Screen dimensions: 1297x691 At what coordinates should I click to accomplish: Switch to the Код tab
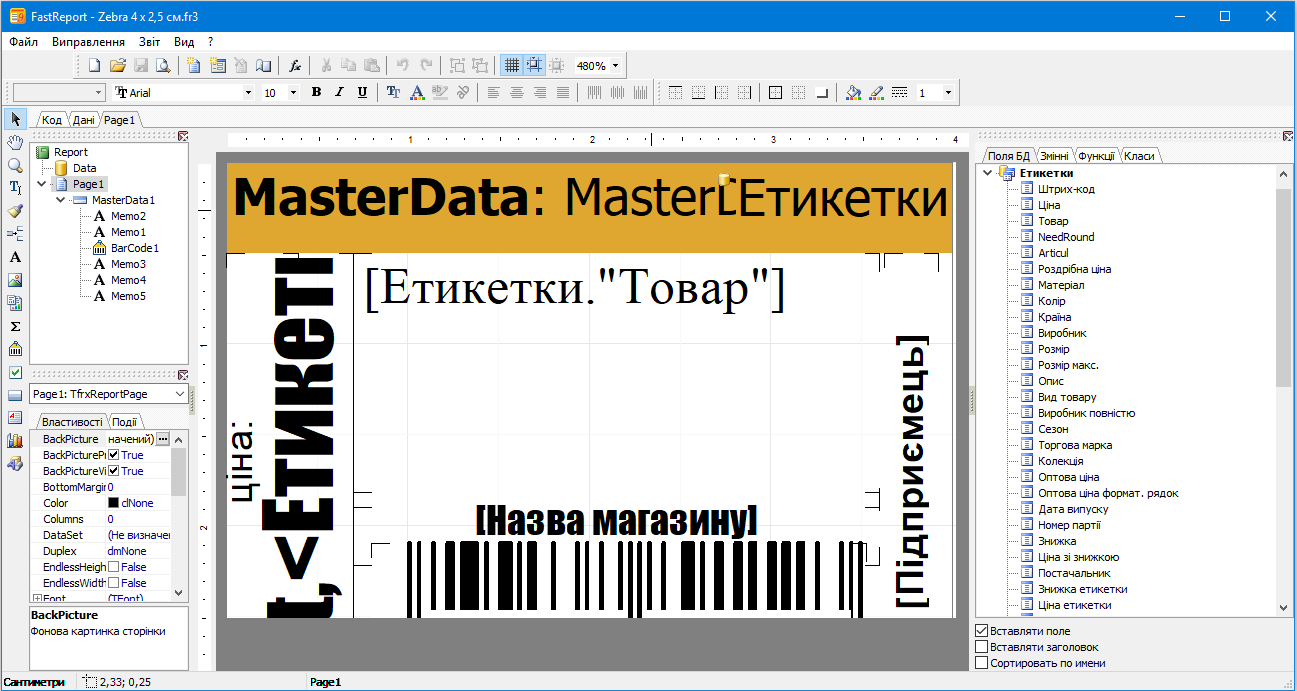[50, 119]
